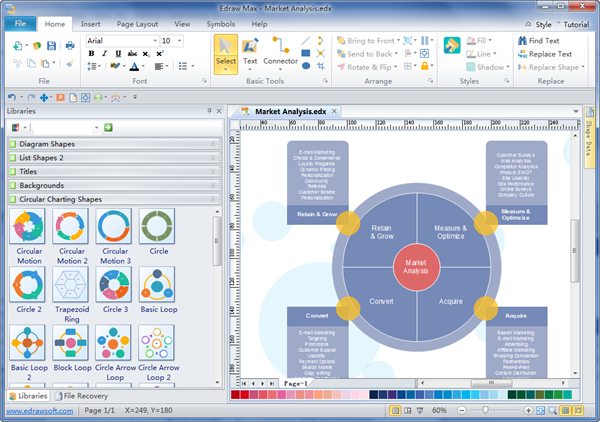The height and width of the screenshot is (422, 600).
Task: Click the Page-1 sheet tab
Action: click(x=294, y=383)
